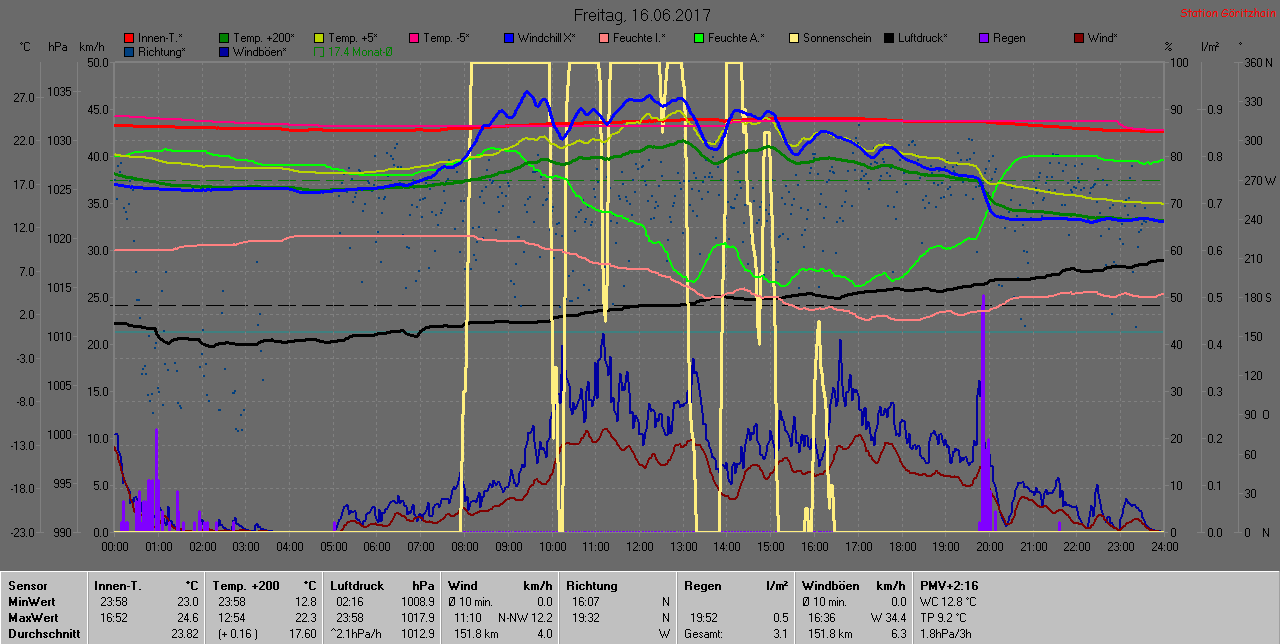Click the rain maximum time '19:52'
This screenshot has height=644, width=1280.
pos(703,618)
